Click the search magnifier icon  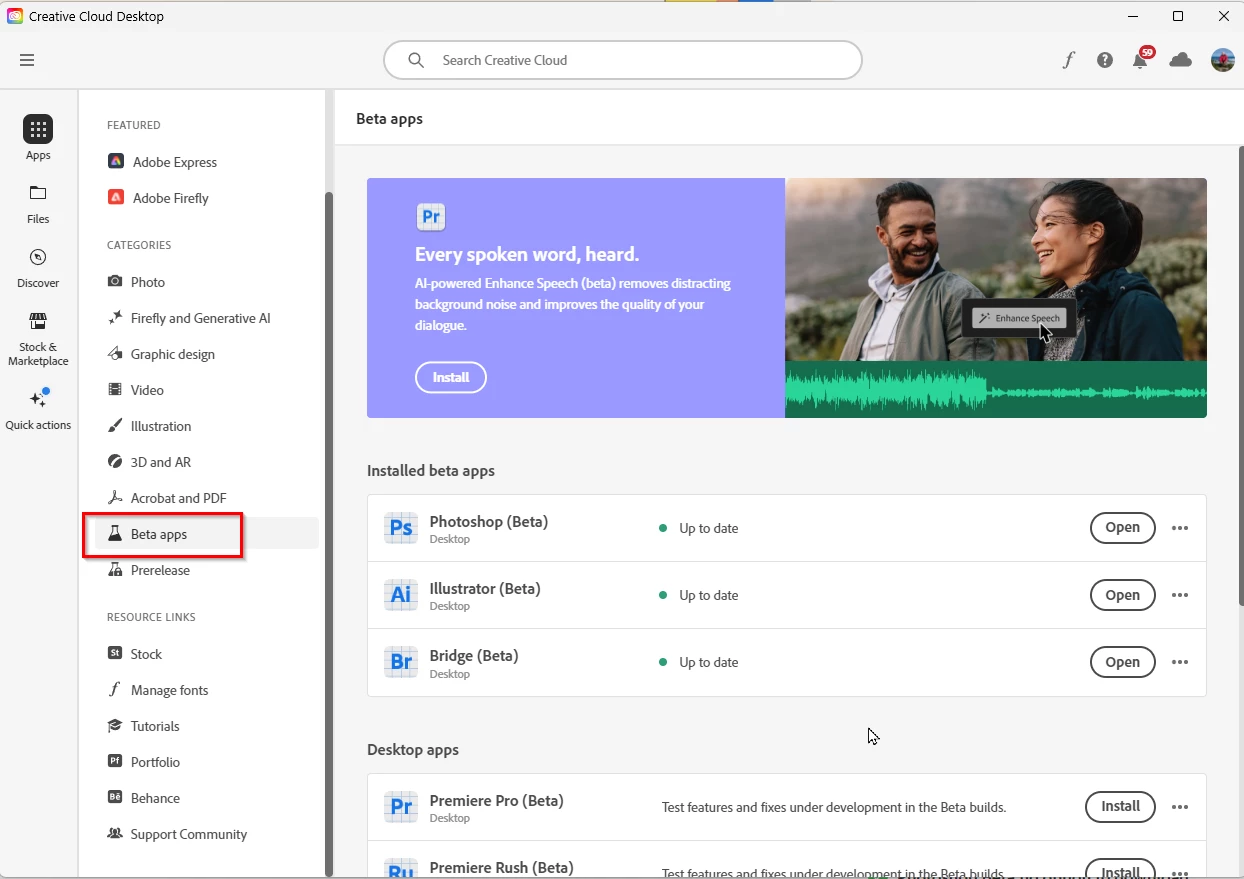point(416,60)
